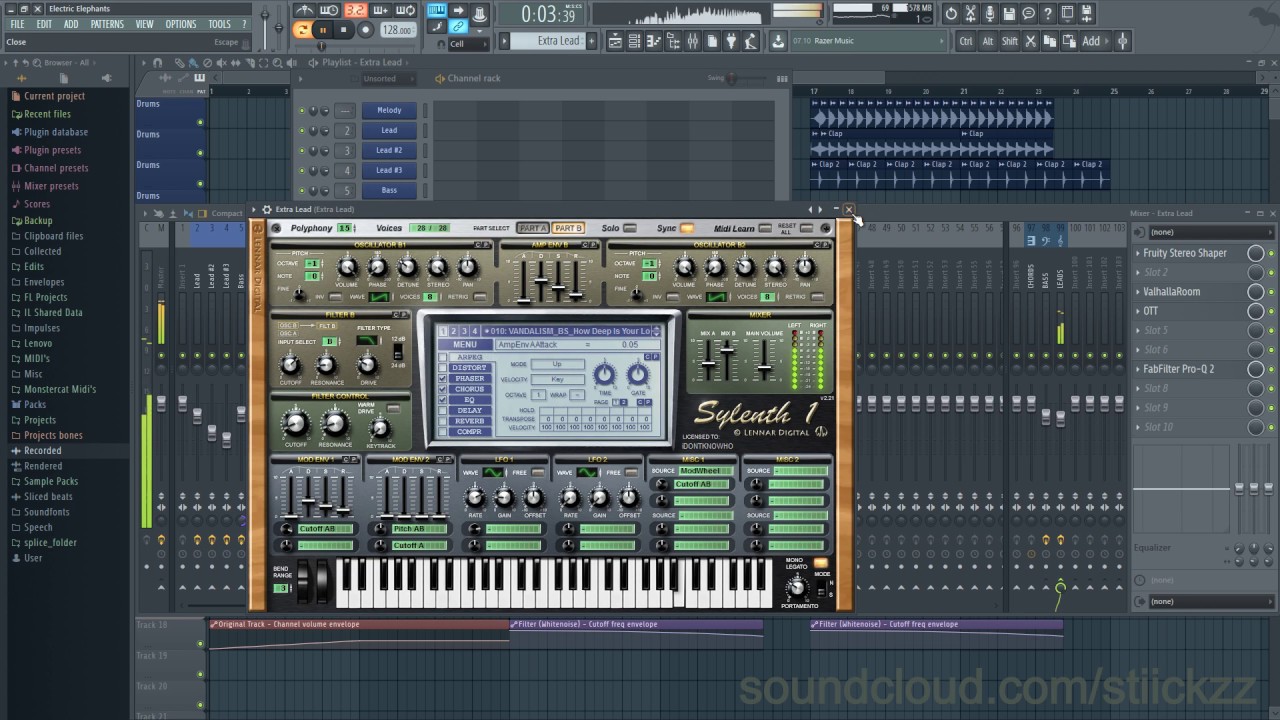Select PART A in Sylenth1

click(533, 228)
